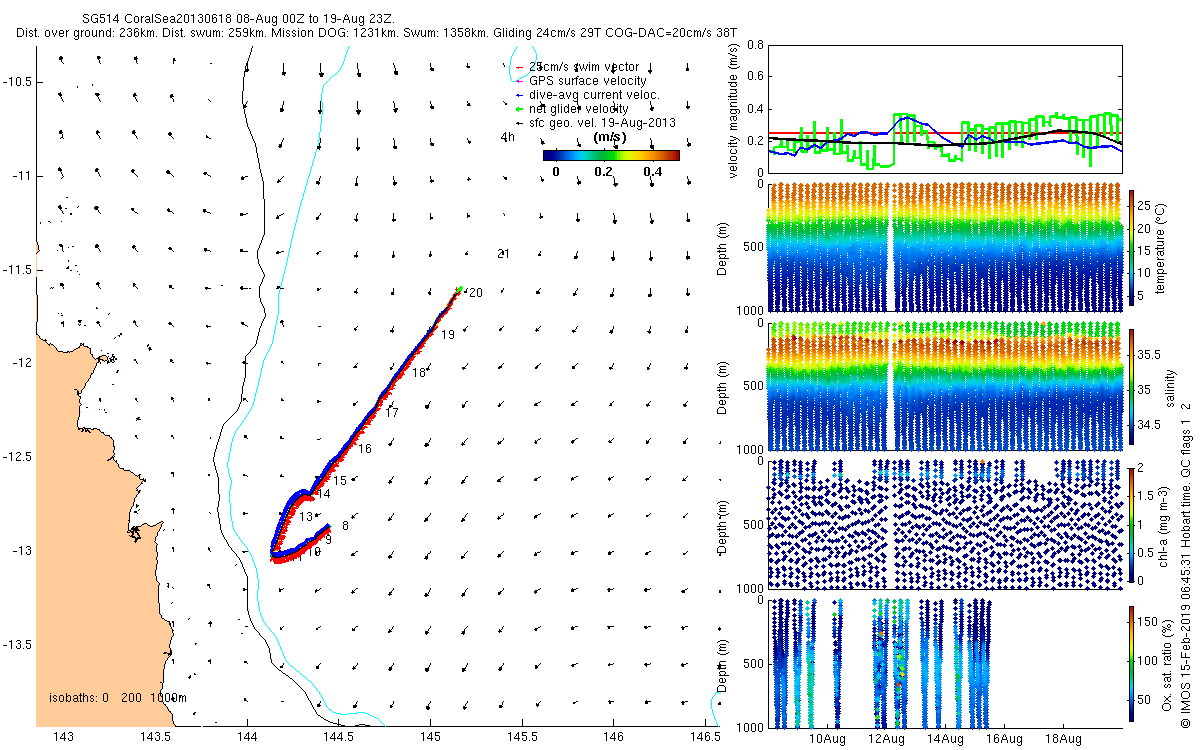Click longitude tick '145.5' on the map axis

(521, 738)
